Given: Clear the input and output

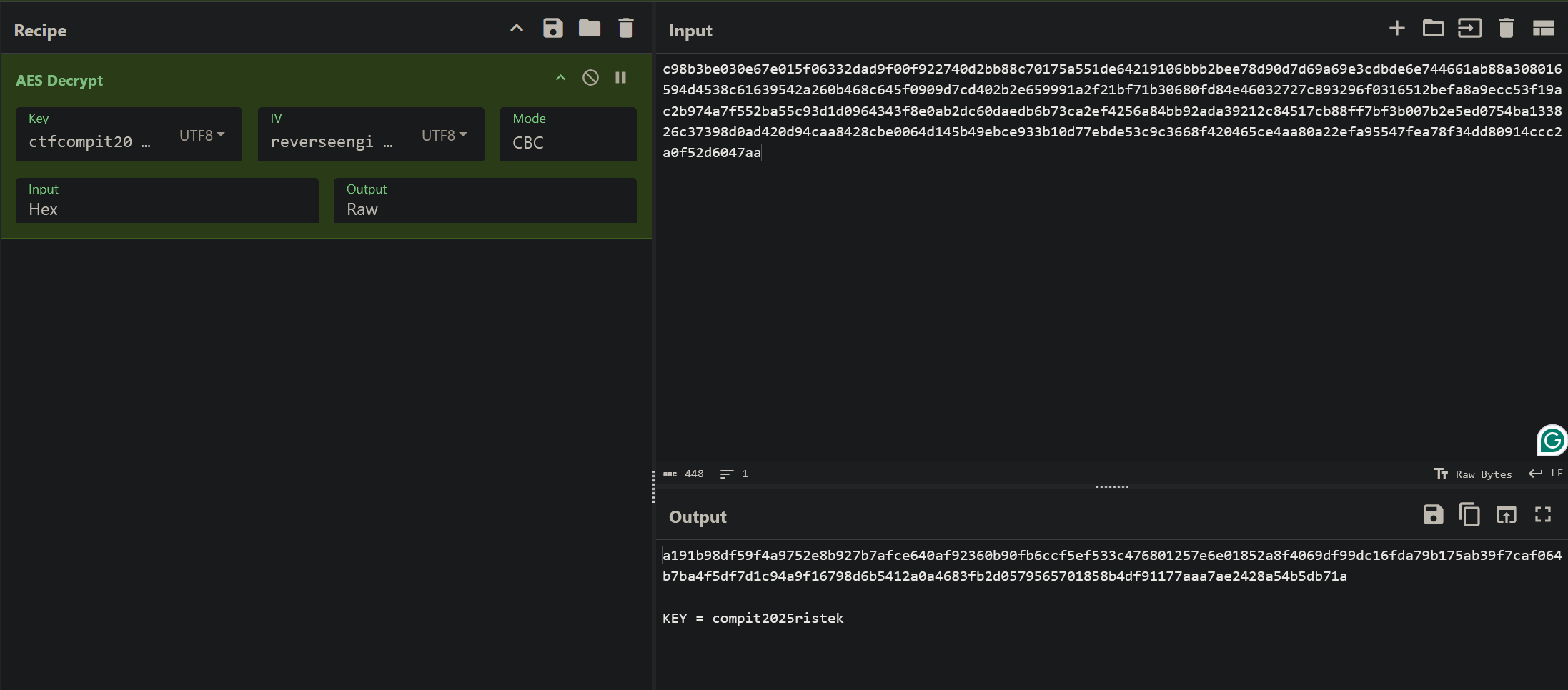Looking at the screenshot, I should click(1507, 28).
